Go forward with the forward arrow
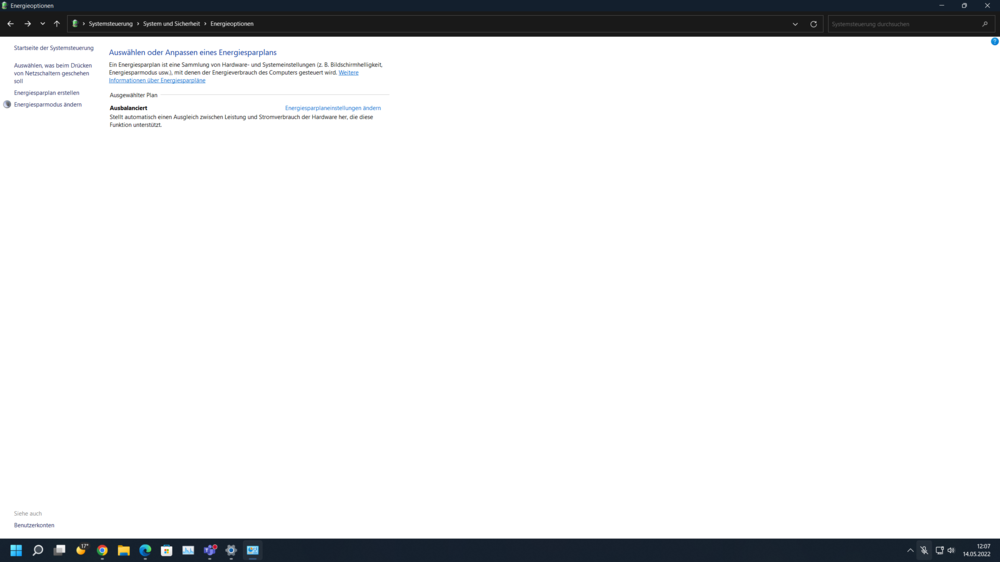This screenshot has width=1000, height=562. pyautogui.click(x=27, y=24)
